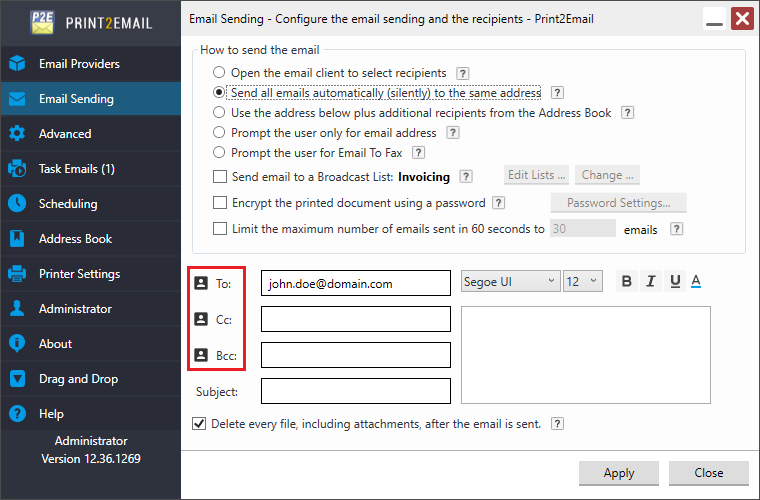This screenshot has width=760, height=500.
Task: Click the Administrator person icon
Action: [x=17, y=309]
